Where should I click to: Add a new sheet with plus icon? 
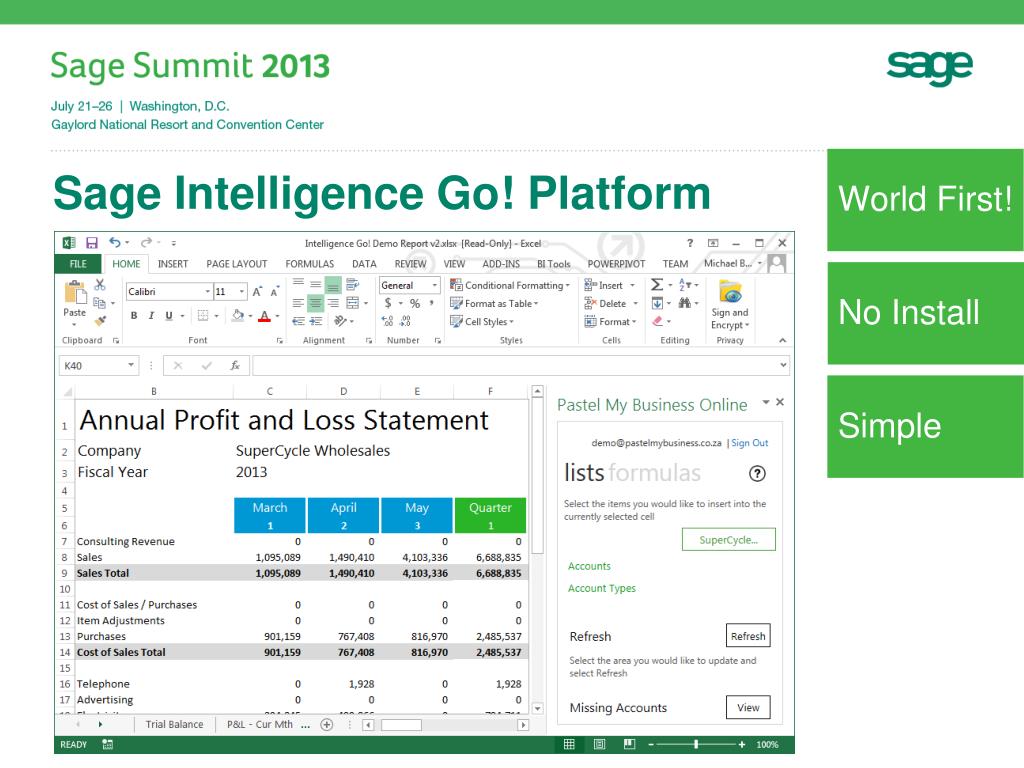[327, 724]
